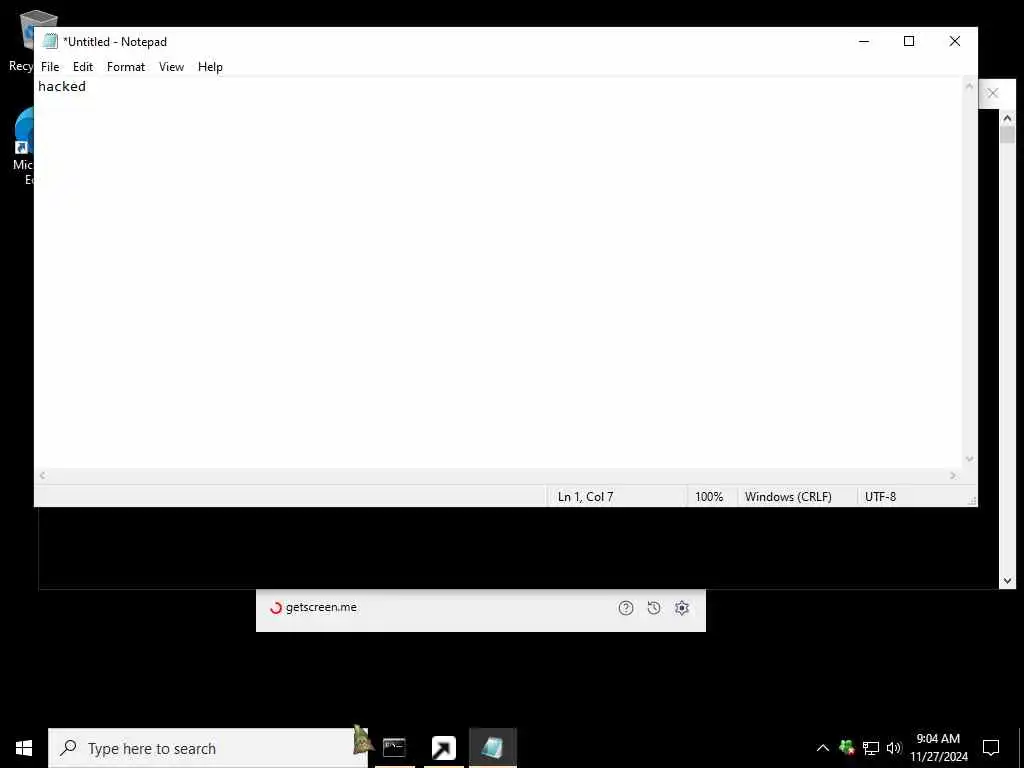The height and width of the screenshot is (768, 1024).
Task: Close the Notepad window
Action: pyautogui.click(x=954, y=41)
